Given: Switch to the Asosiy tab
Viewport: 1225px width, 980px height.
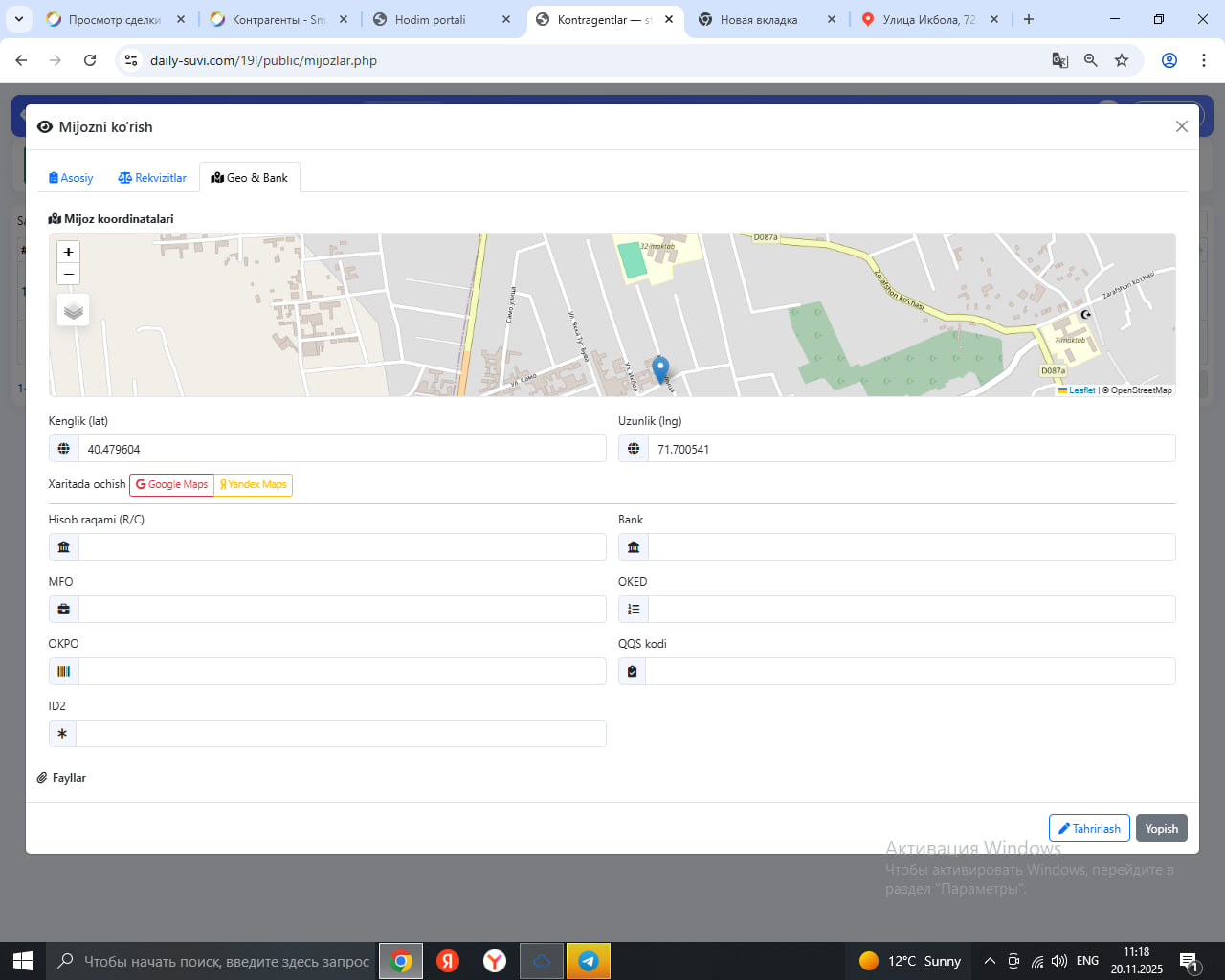Looking at the screenshot, I should point(71,178).
